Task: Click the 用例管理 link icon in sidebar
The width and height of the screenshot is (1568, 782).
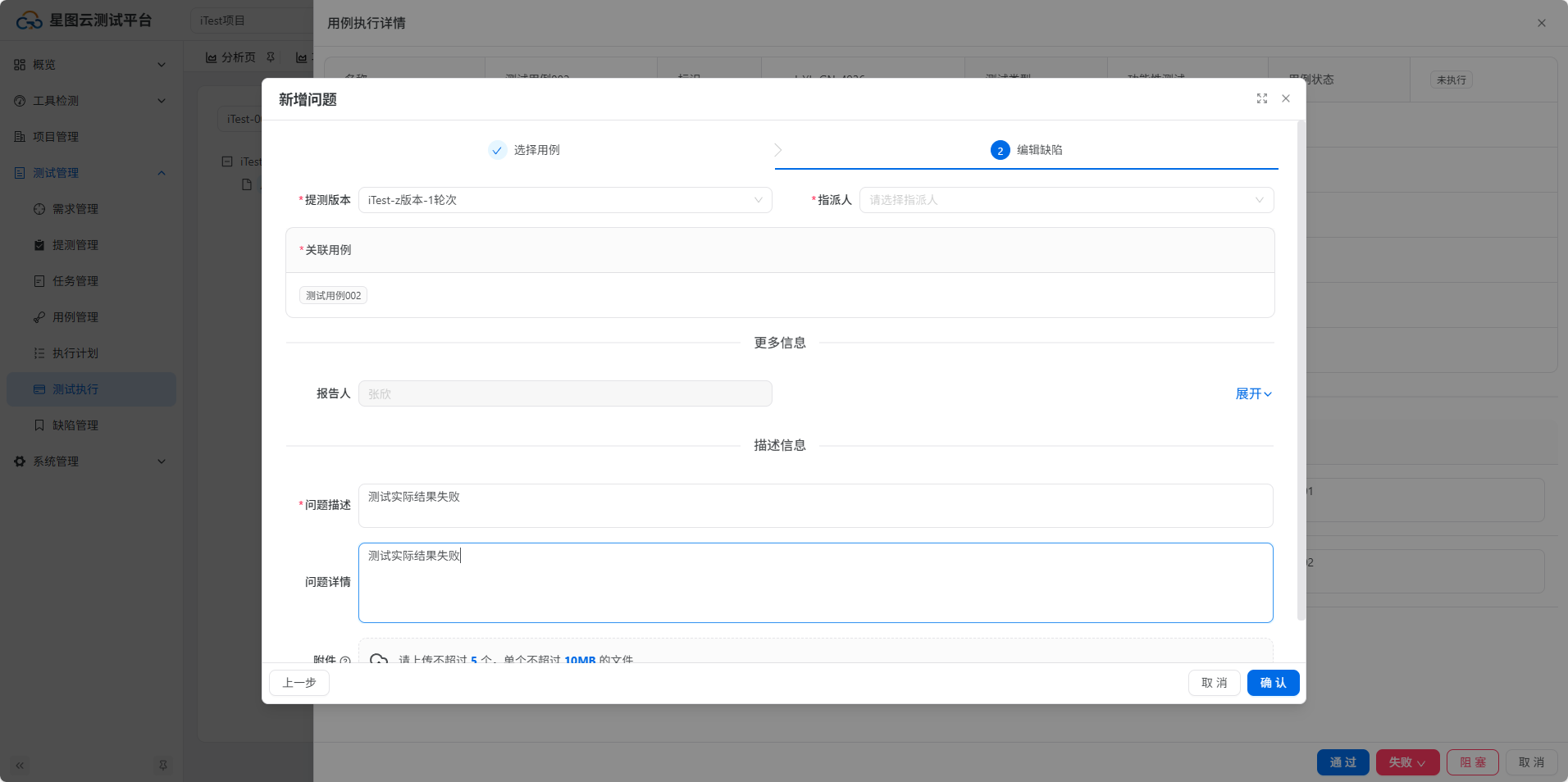Action: click(39, 317)
